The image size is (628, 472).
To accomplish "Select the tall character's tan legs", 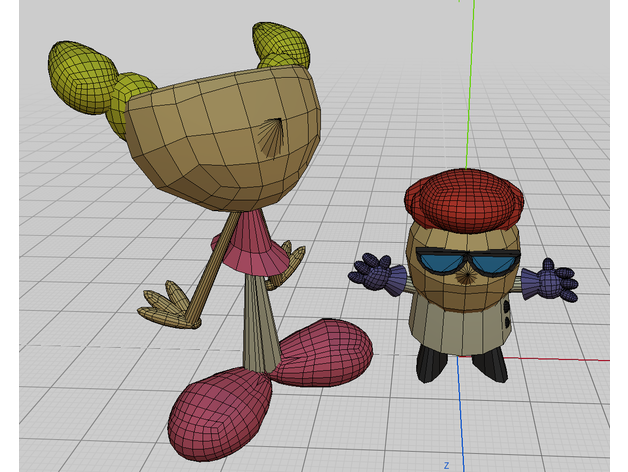I will (258, 320).
